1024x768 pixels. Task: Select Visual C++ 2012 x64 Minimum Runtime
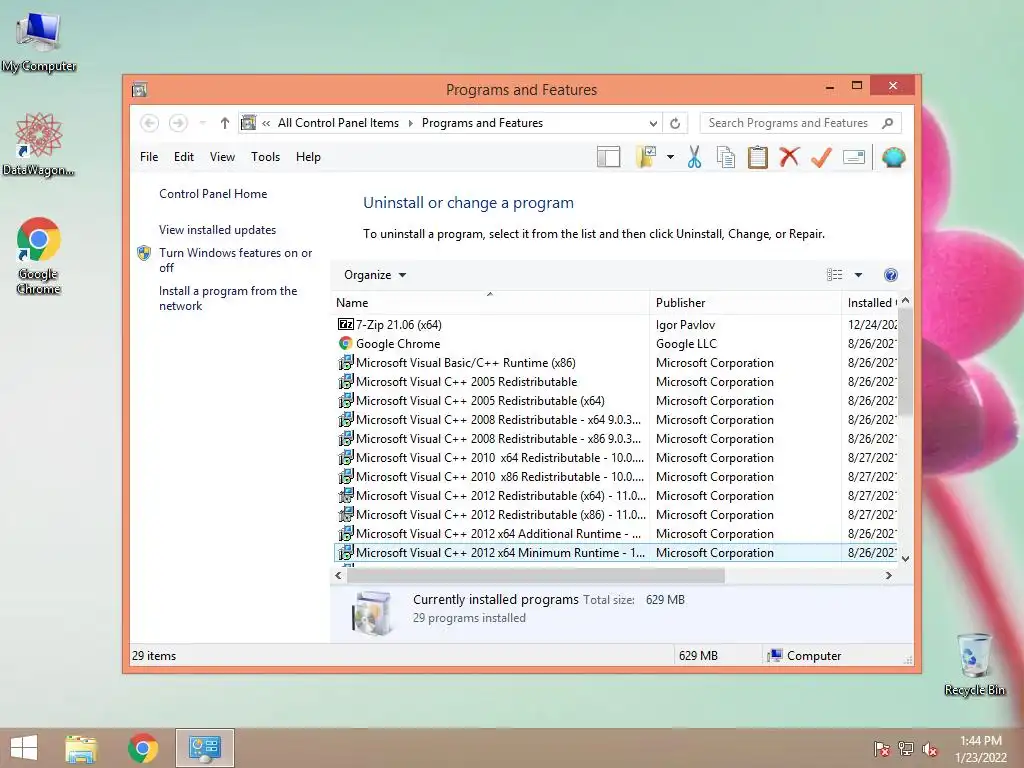tap(616, 552)
